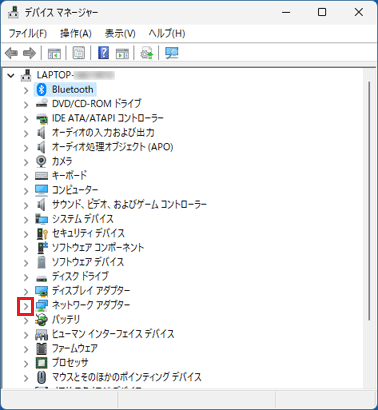The height and width of the screenshot is (410, 378).
Task: Click the マウスとそのほかのポインティング デバイス mouse icon
Action: [41, 377]
